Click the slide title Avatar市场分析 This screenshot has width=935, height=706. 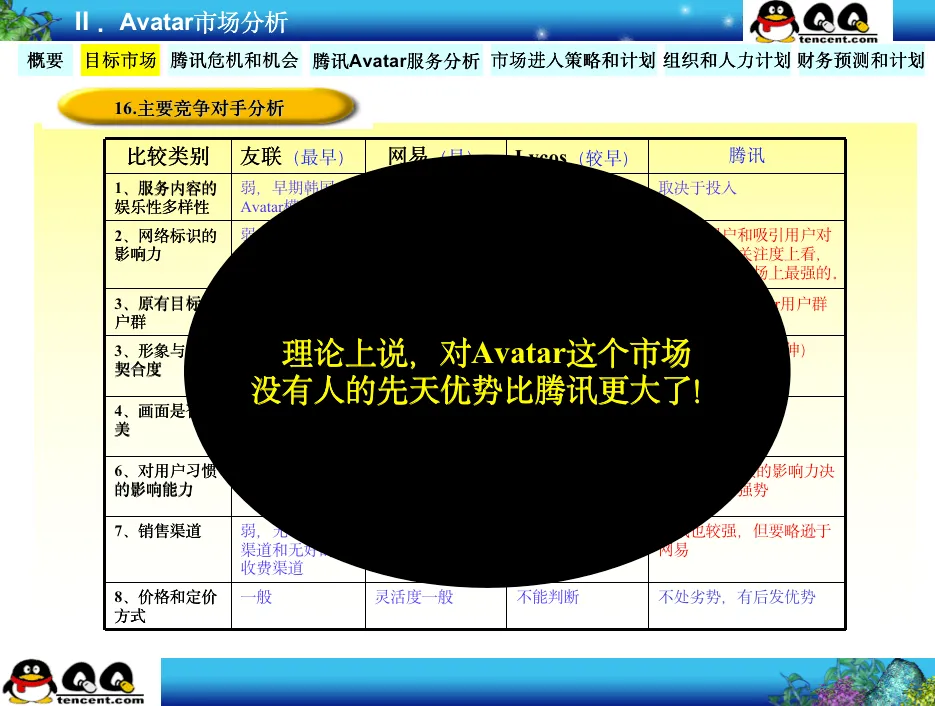point(203,22)
